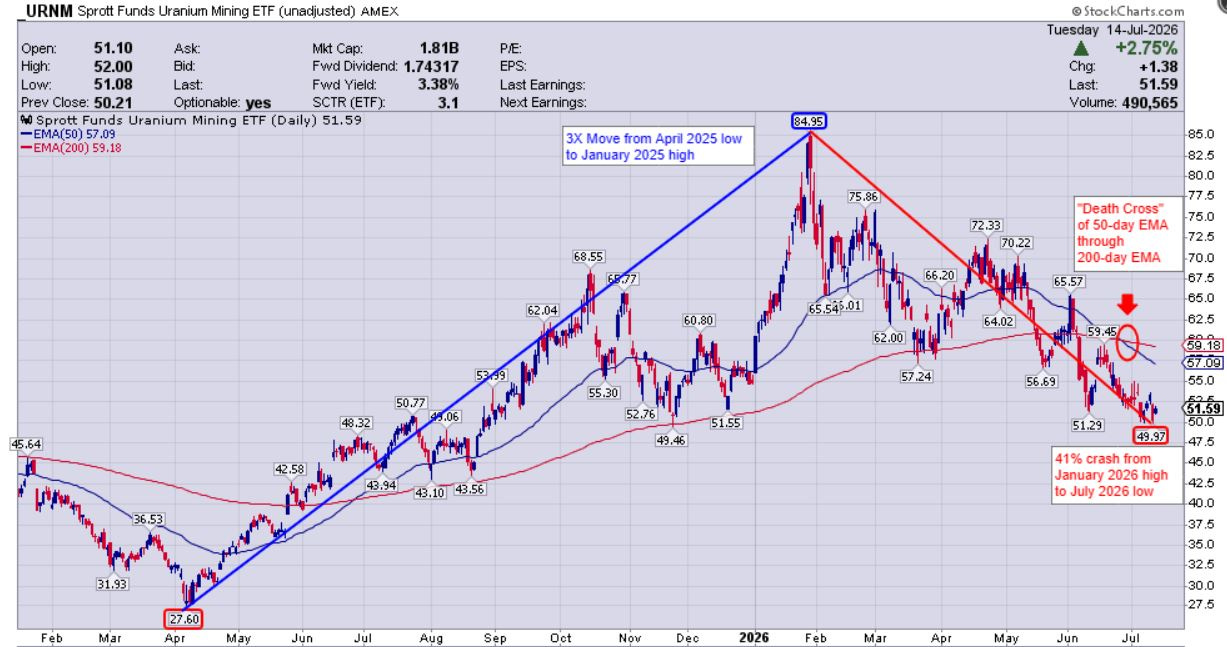
Task: Click the 27.60 low price label
Action: point(185,617)
